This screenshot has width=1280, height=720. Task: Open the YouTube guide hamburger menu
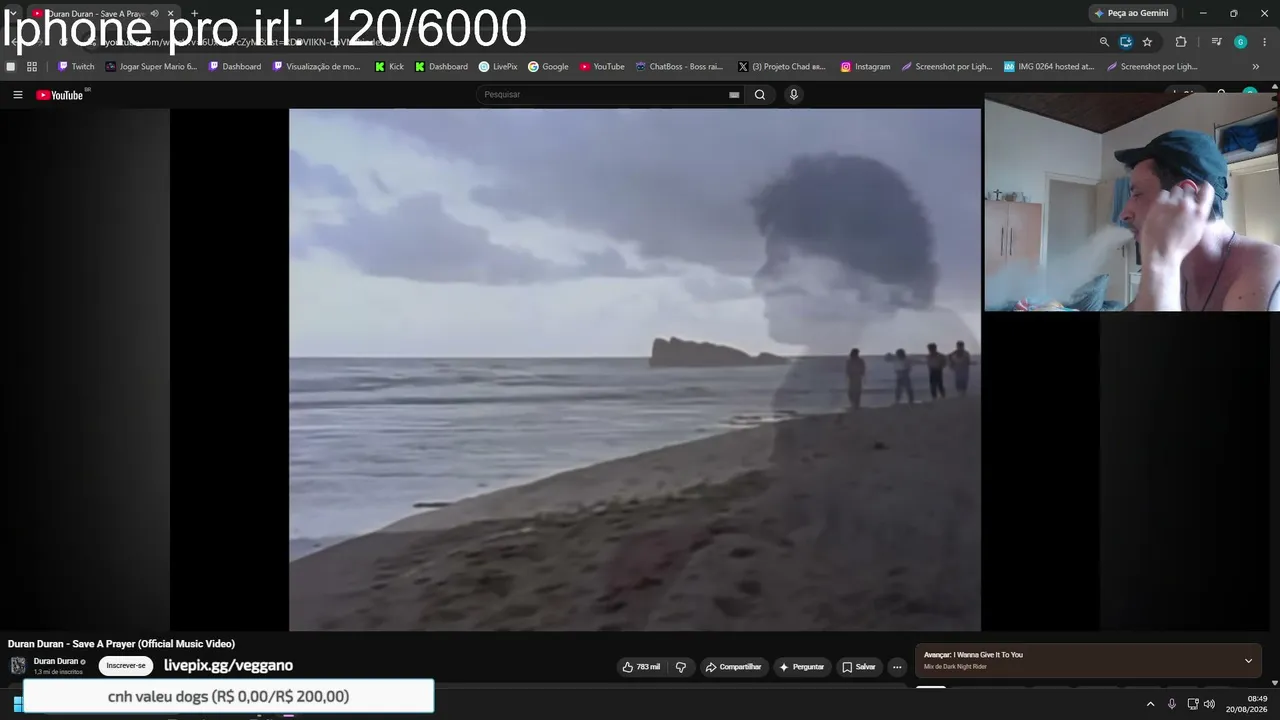tap(18, 95)
